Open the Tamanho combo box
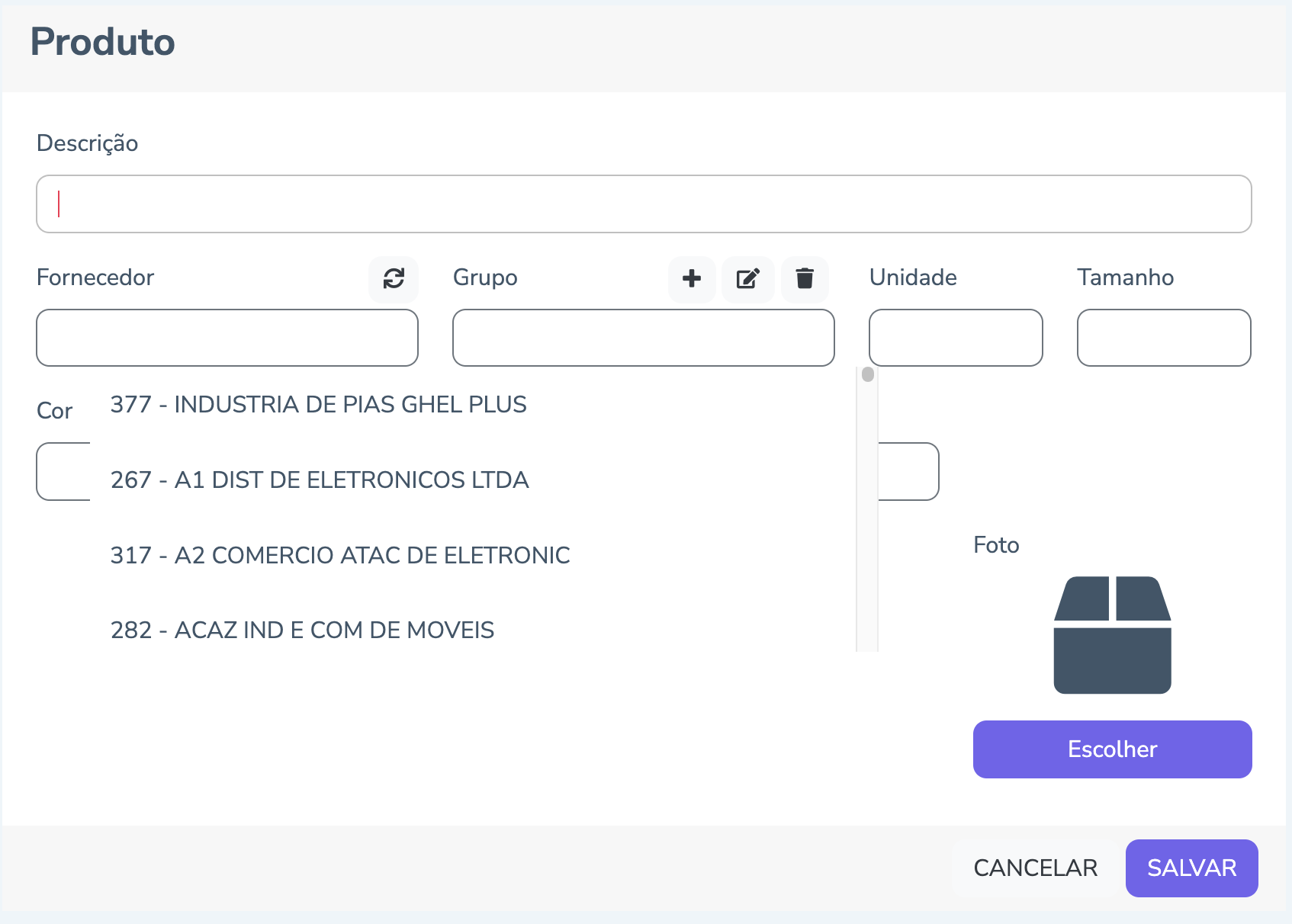Viewport: 1292px width, 924px height. tap(1164, 338)
